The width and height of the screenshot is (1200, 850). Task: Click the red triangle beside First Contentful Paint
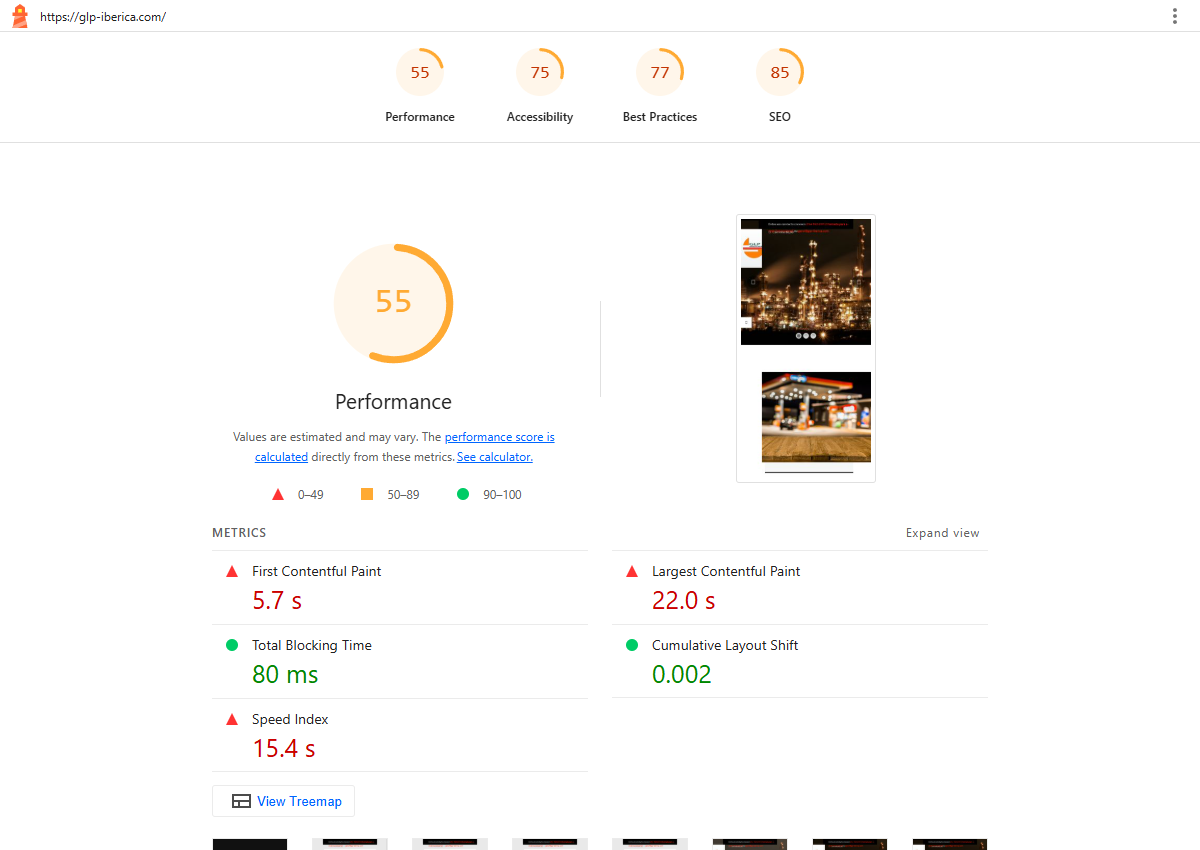232,571
